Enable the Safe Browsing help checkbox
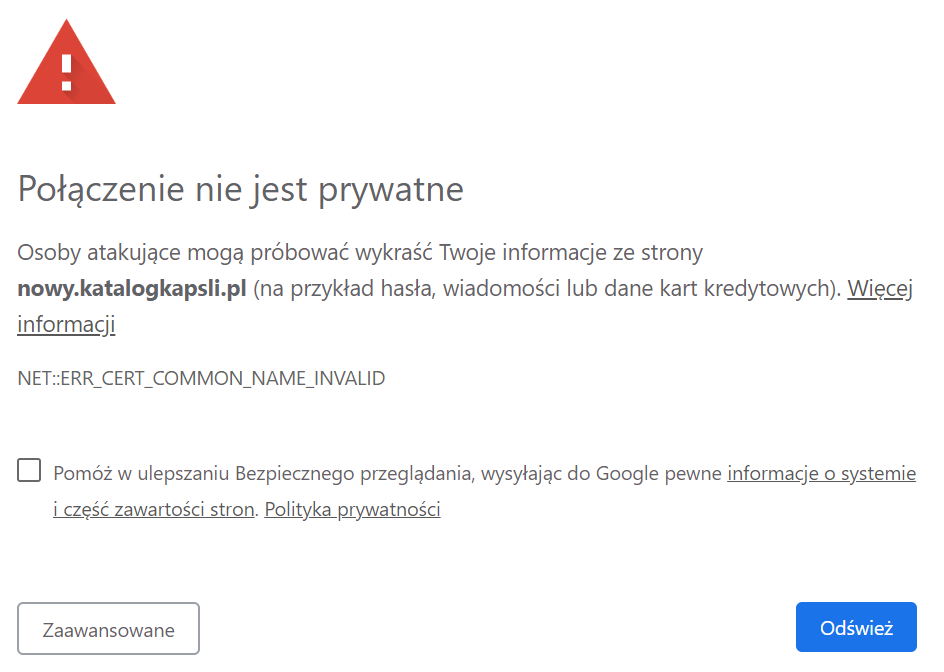Screen dimensions: 944x672 tap(29, 471)
